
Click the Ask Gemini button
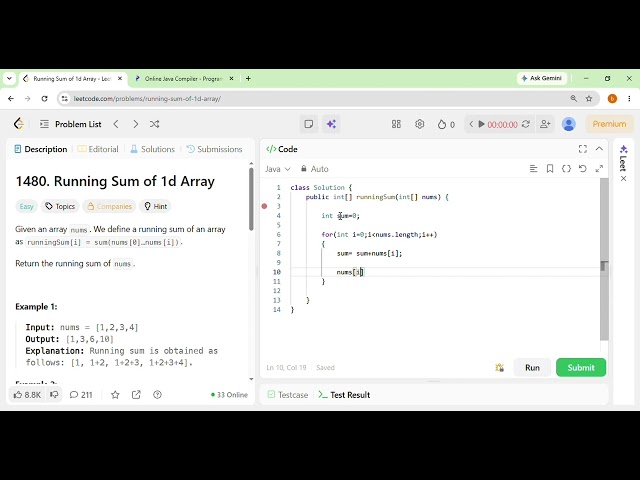point(542,78)
